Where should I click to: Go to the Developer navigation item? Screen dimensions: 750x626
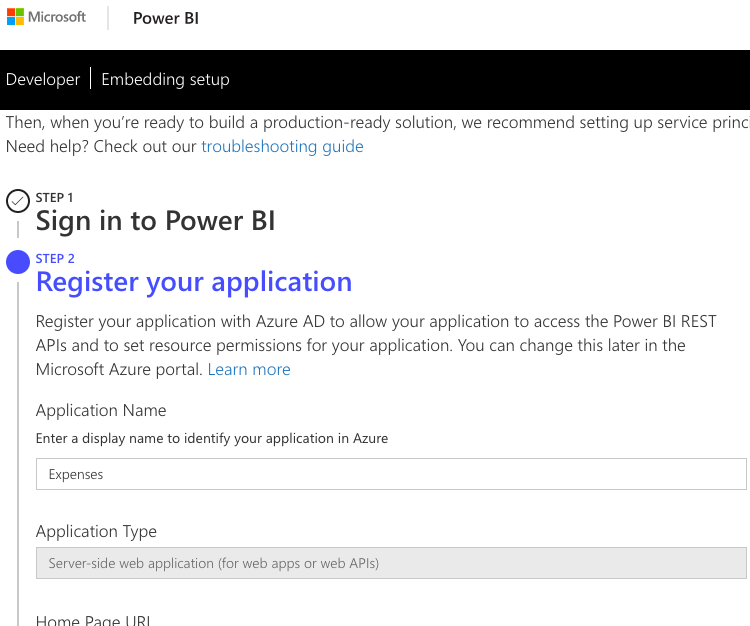[x=43, y=80]
